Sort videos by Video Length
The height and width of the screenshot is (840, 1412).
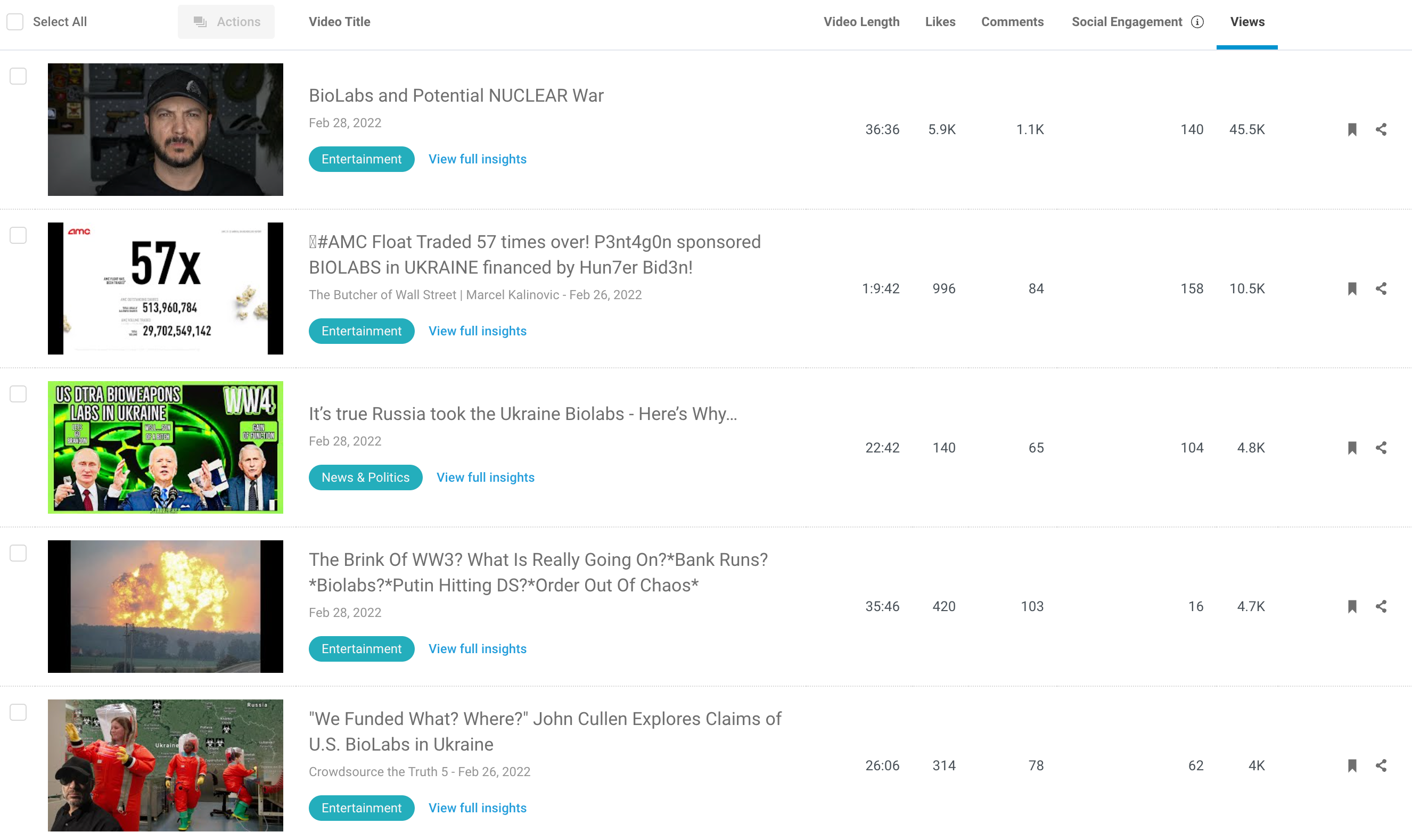coord(861,21)
